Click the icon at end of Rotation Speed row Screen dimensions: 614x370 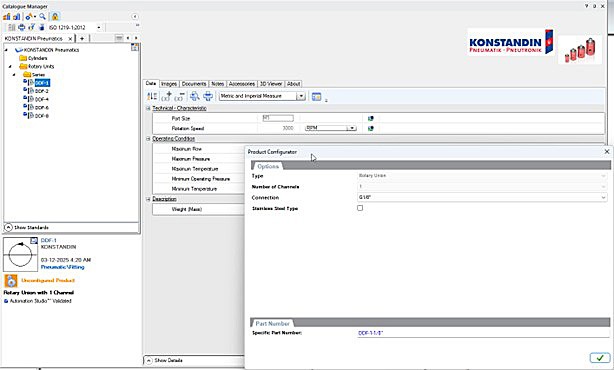coord(370,128)
